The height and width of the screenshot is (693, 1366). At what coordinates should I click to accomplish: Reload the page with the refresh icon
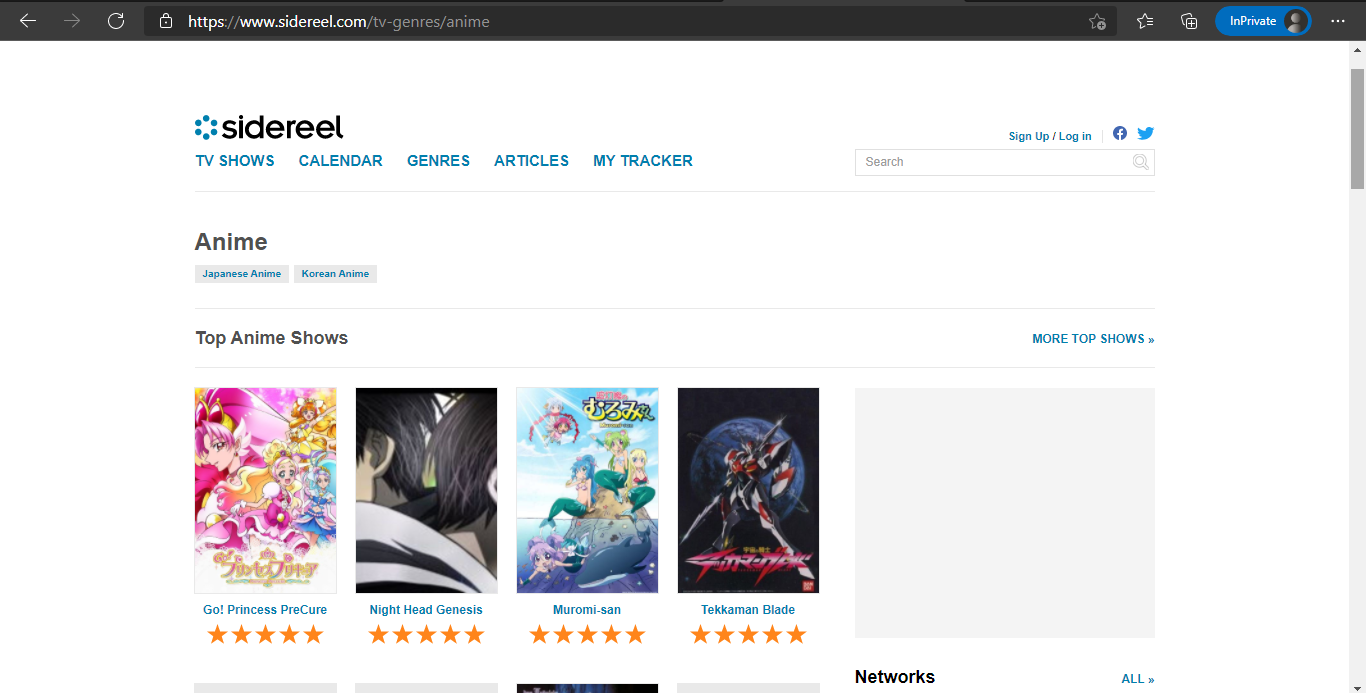pyautogui.click(x=116, y=21)
